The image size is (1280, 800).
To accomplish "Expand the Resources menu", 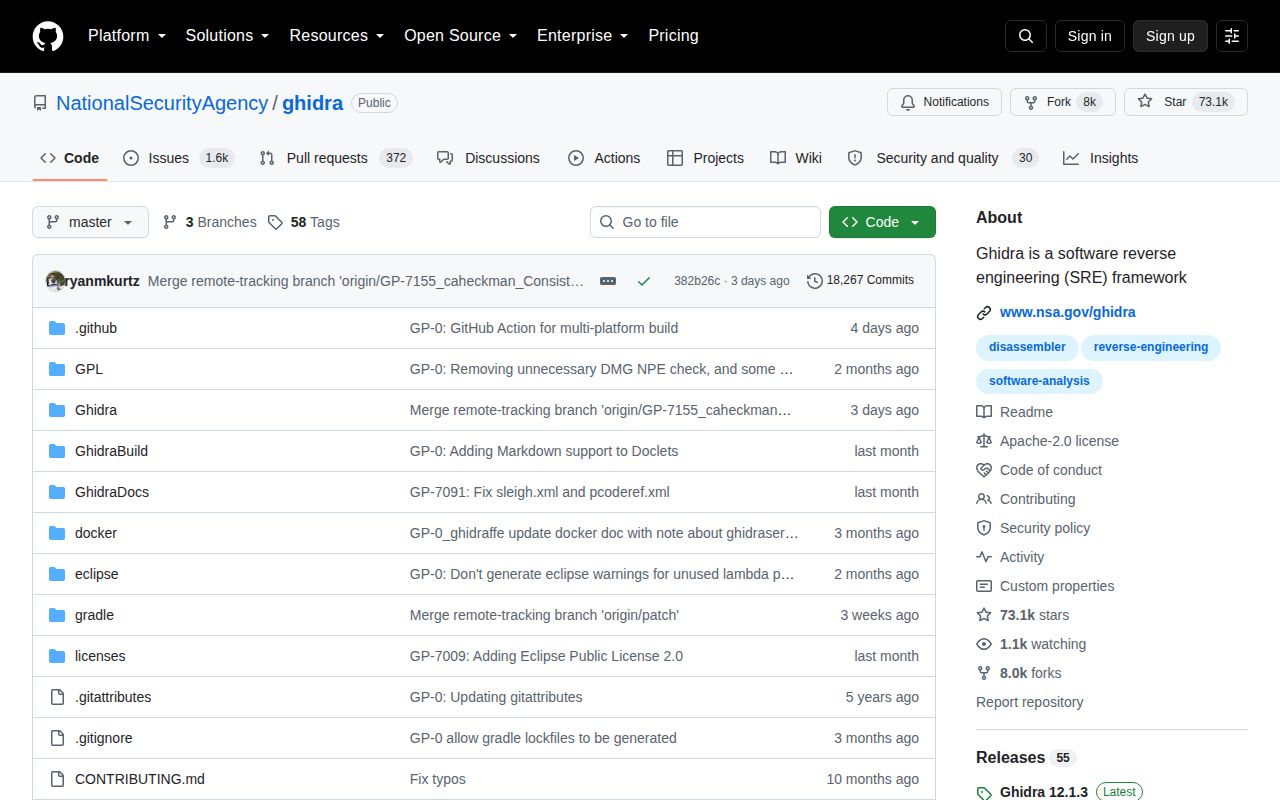I will click(x=337, y=36).
